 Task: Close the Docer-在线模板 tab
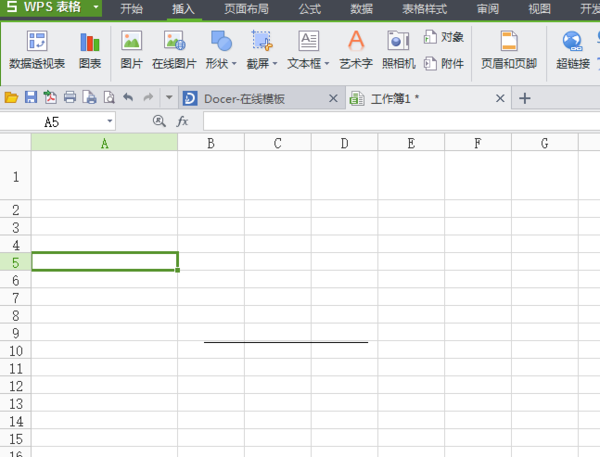[x=333, y=98]
